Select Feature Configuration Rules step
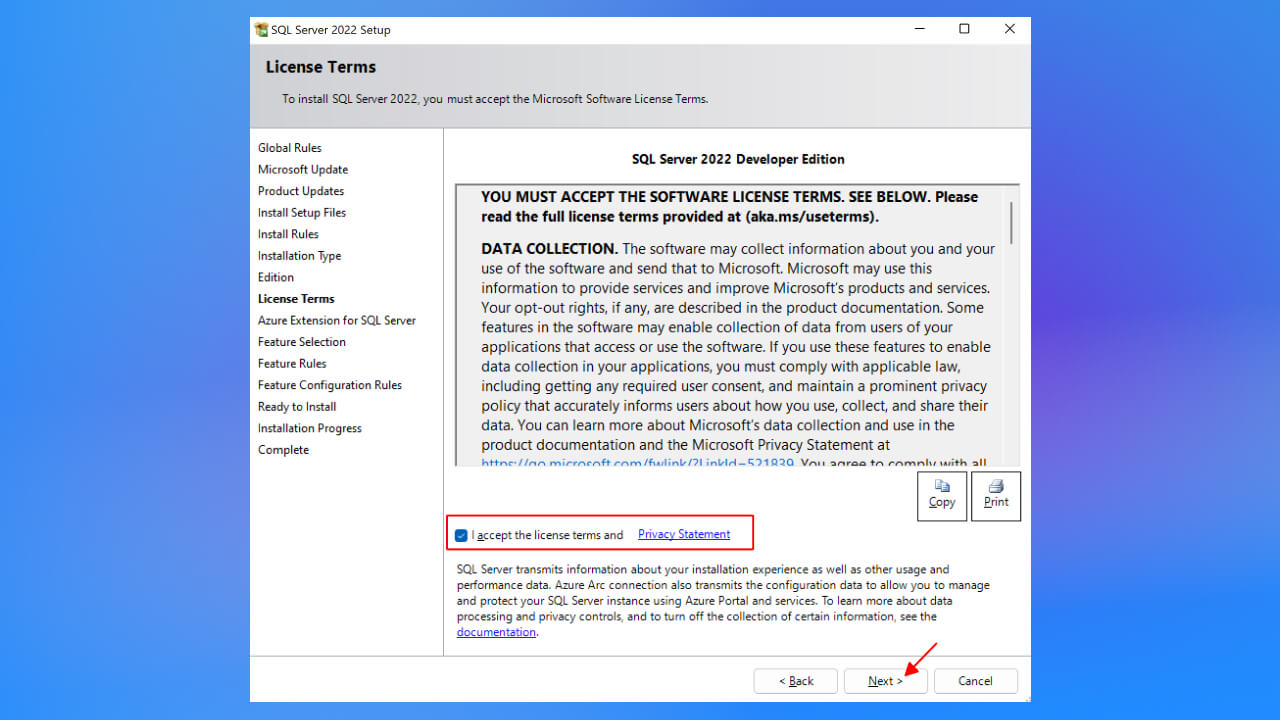Viewport: 1280px width, 720px height. (x=330, y=385)
